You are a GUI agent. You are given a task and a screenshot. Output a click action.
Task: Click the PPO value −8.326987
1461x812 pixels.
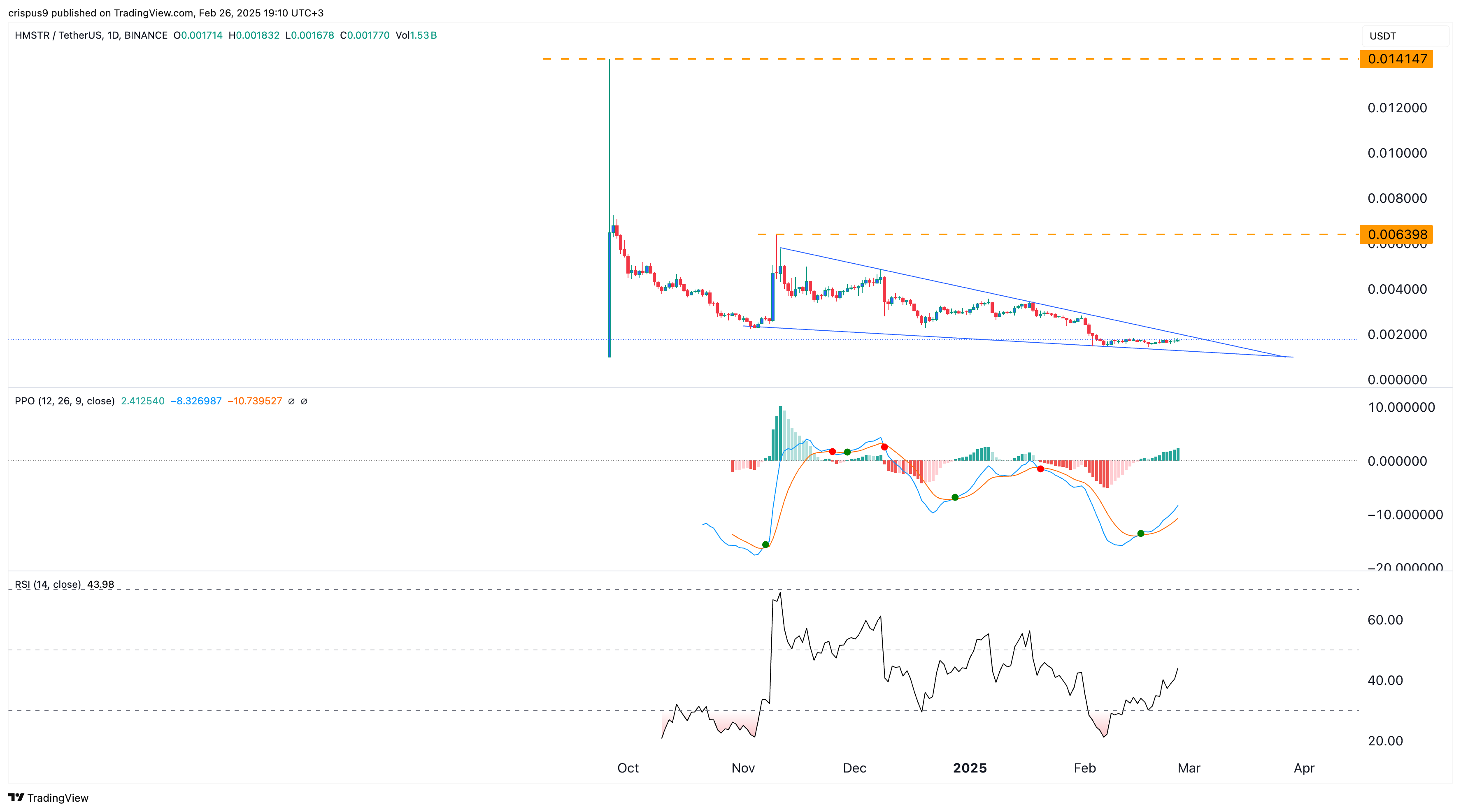pyautogui.click(x=196, y=401)
